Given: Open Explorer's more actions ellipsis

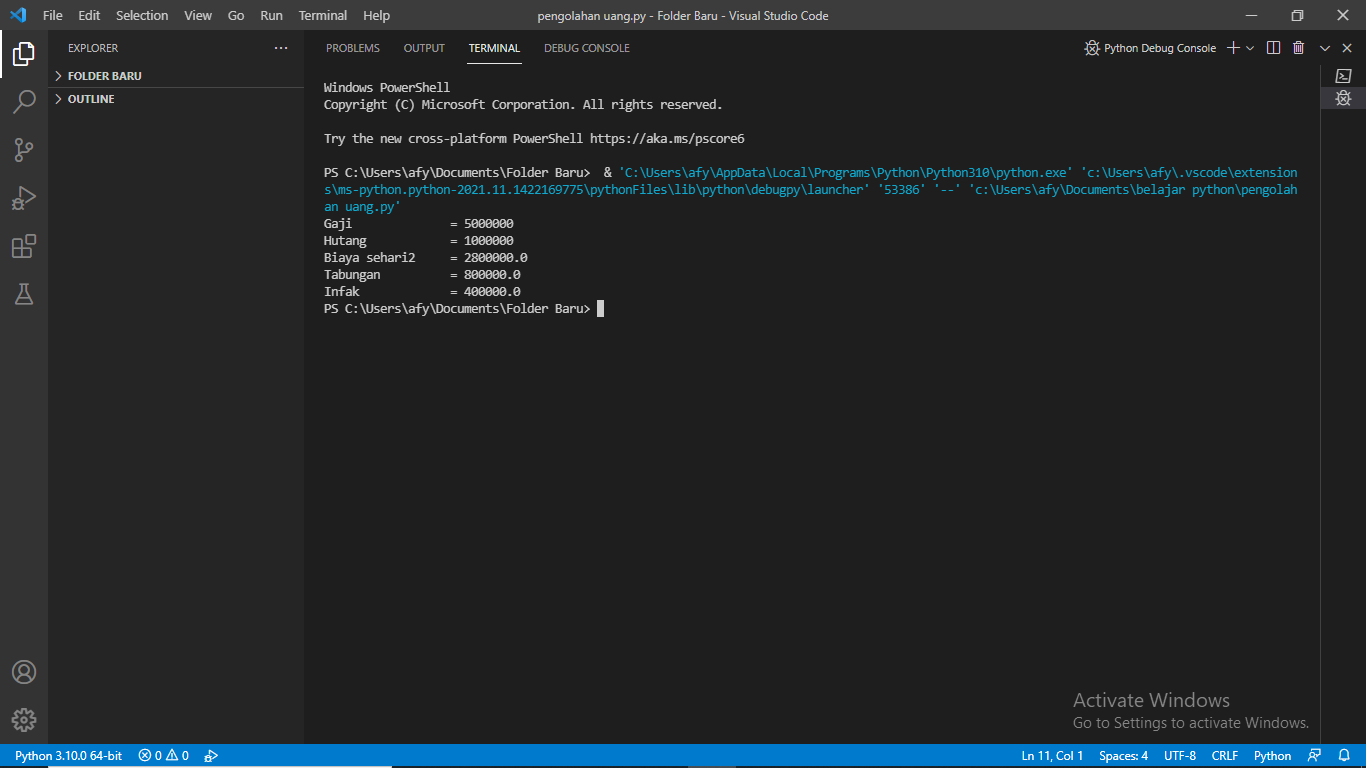Looking at the screenshot, I should pos(281,48).
